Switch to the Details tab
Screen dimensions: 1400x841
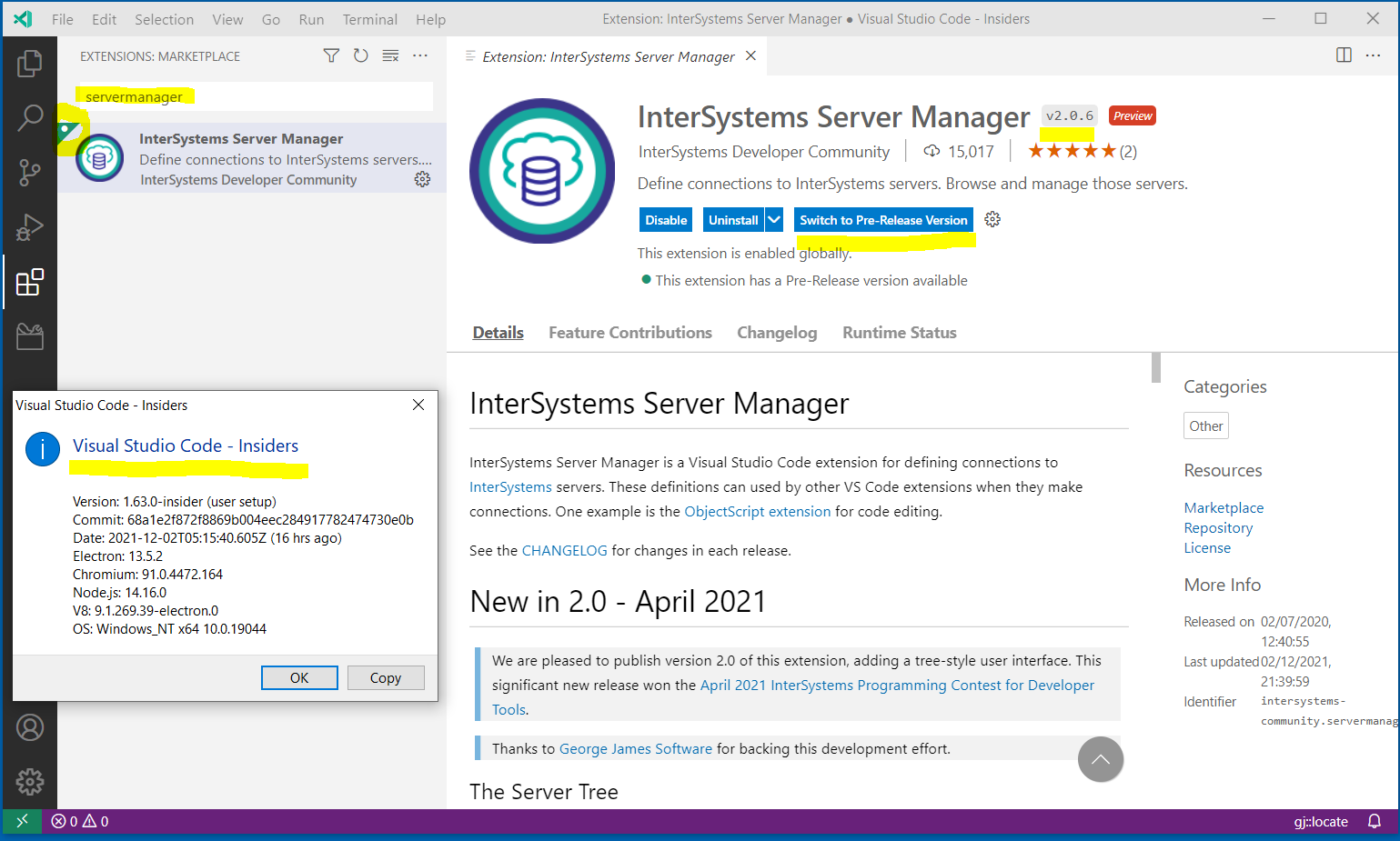click(x=498, y=333)
